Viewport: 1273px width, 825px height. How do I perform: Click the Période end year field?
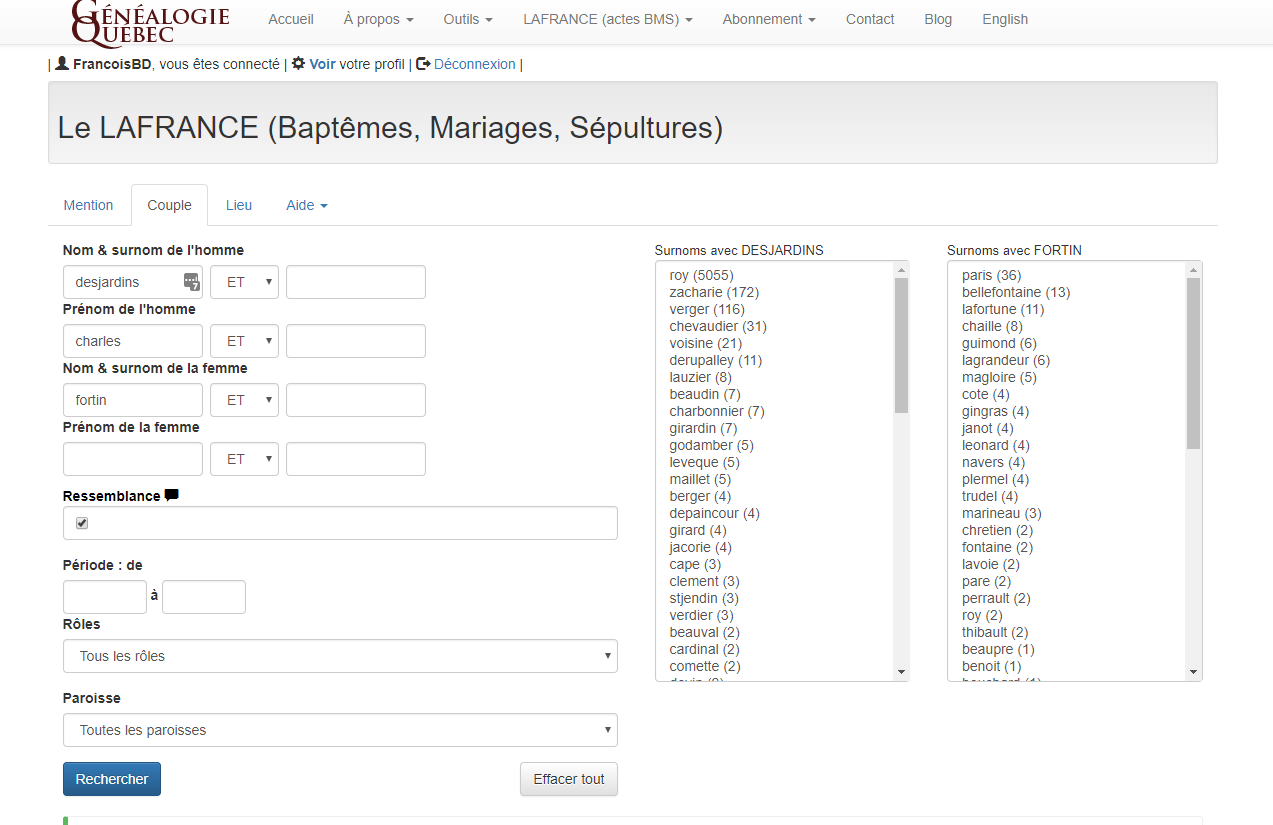point(204,597)
